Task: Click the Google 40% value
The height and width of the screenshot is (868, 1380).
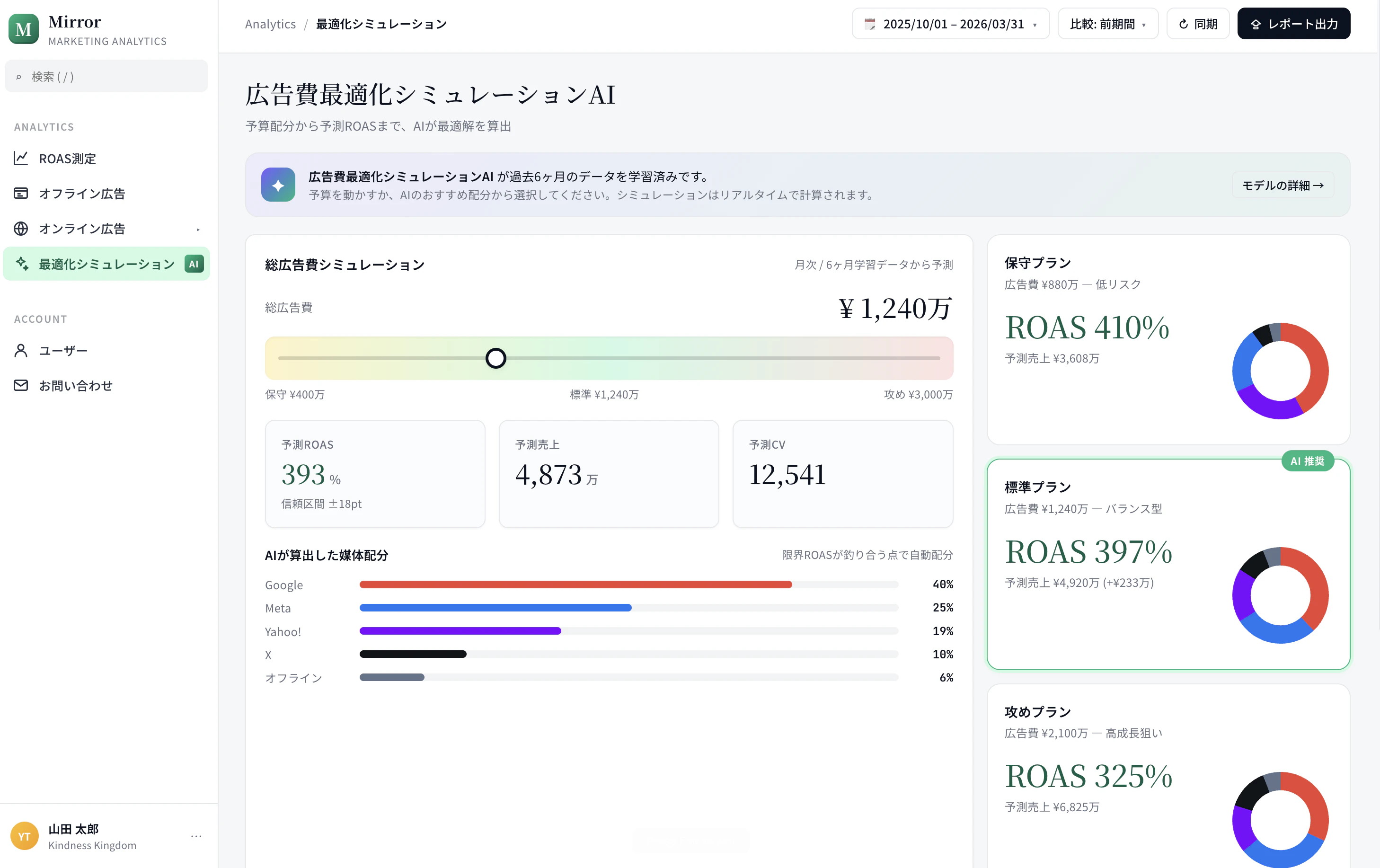Action: coord(943,584)
